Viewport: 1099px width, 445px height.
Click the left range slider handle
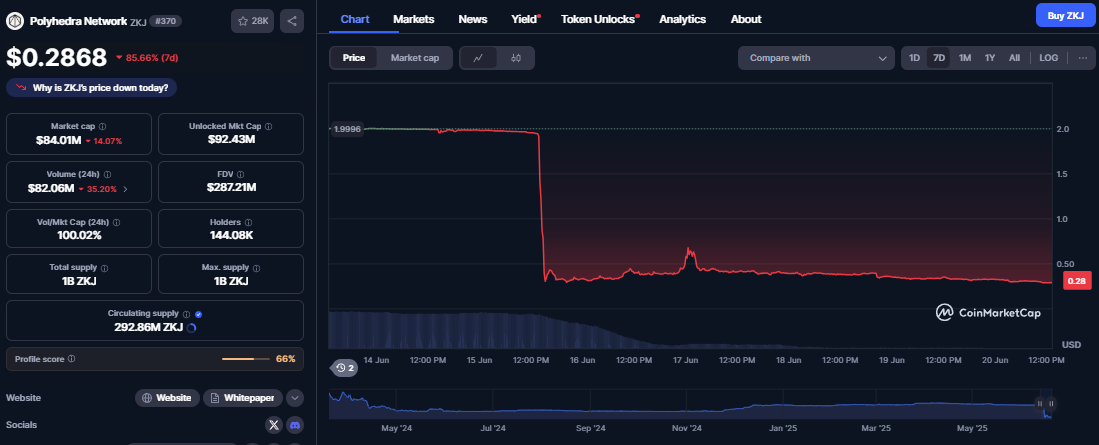tap(1040, 404)
